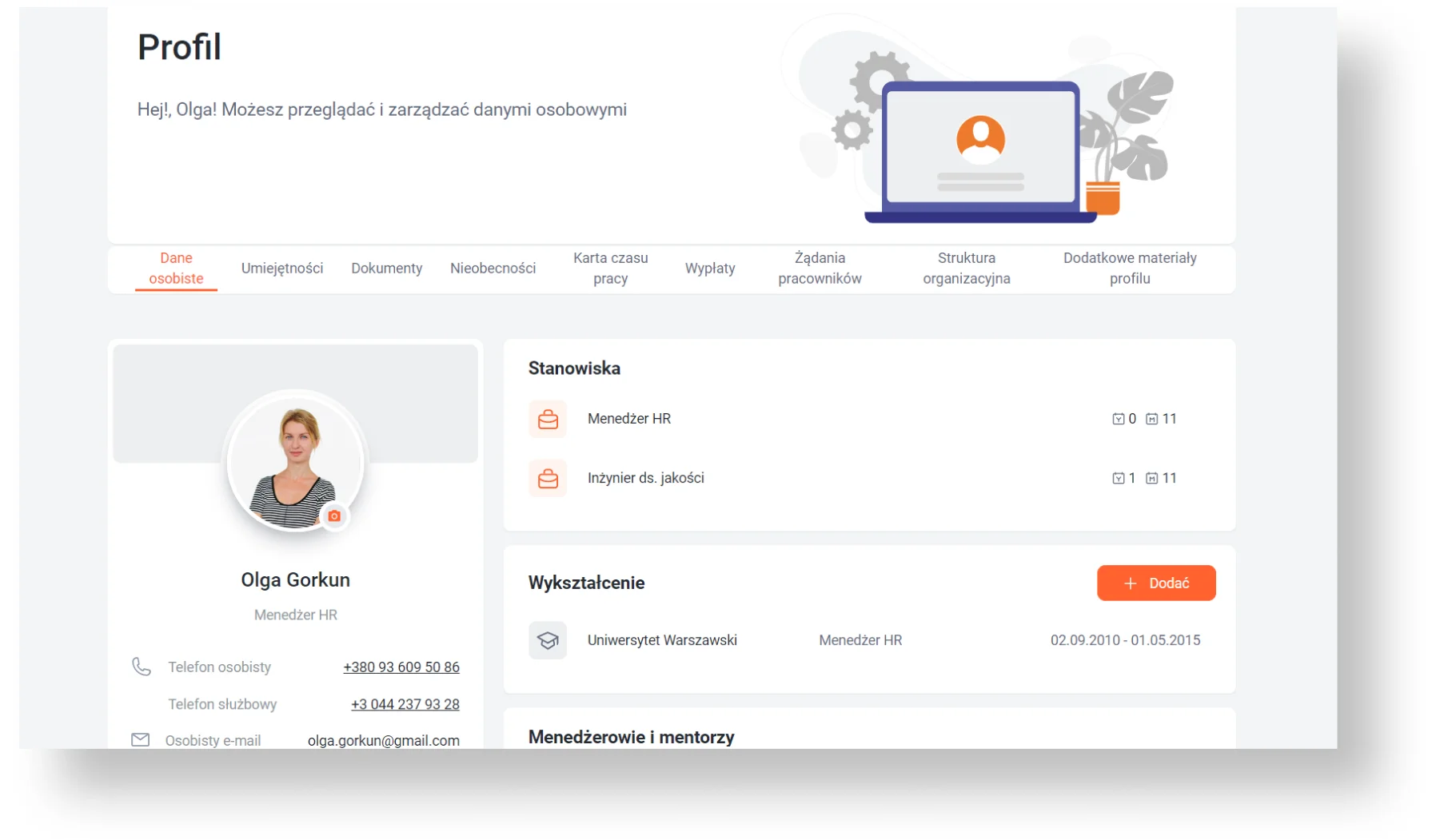
Task: Click the personal phone number +380 93 609 50 86
Action: [x=401, y=667]
